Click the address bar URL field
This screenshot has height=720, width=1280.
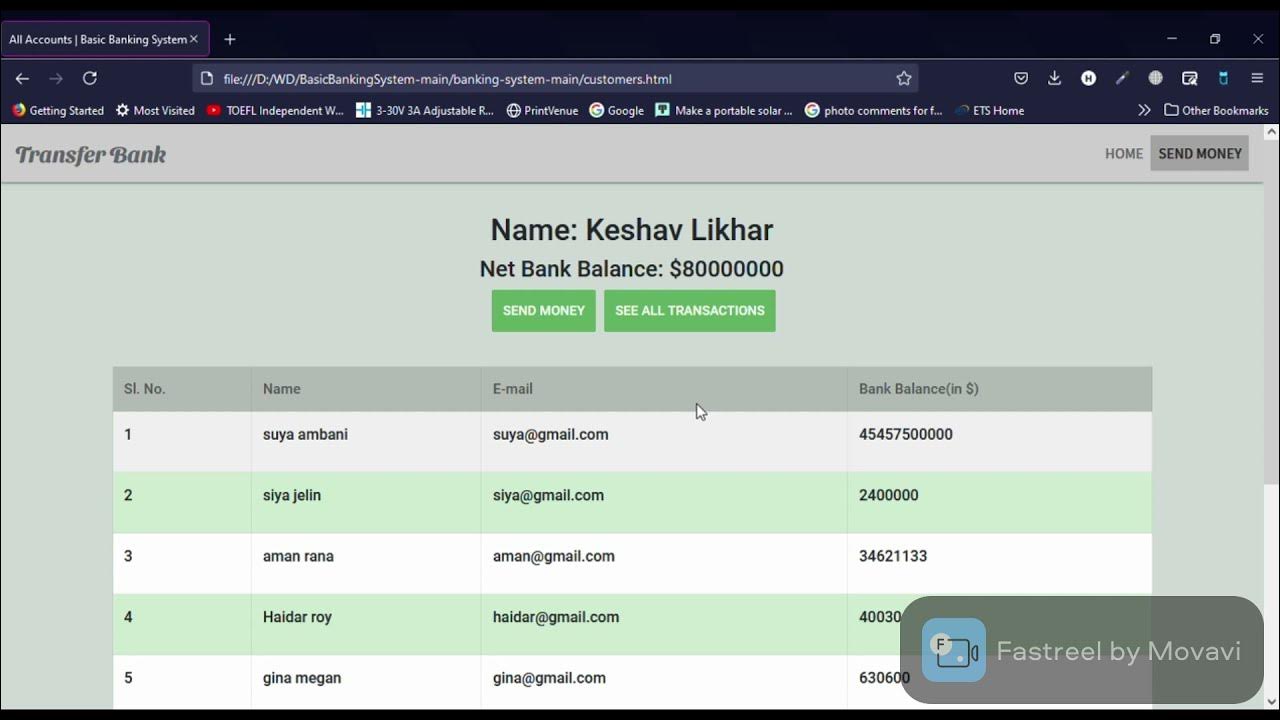[555, 78]
